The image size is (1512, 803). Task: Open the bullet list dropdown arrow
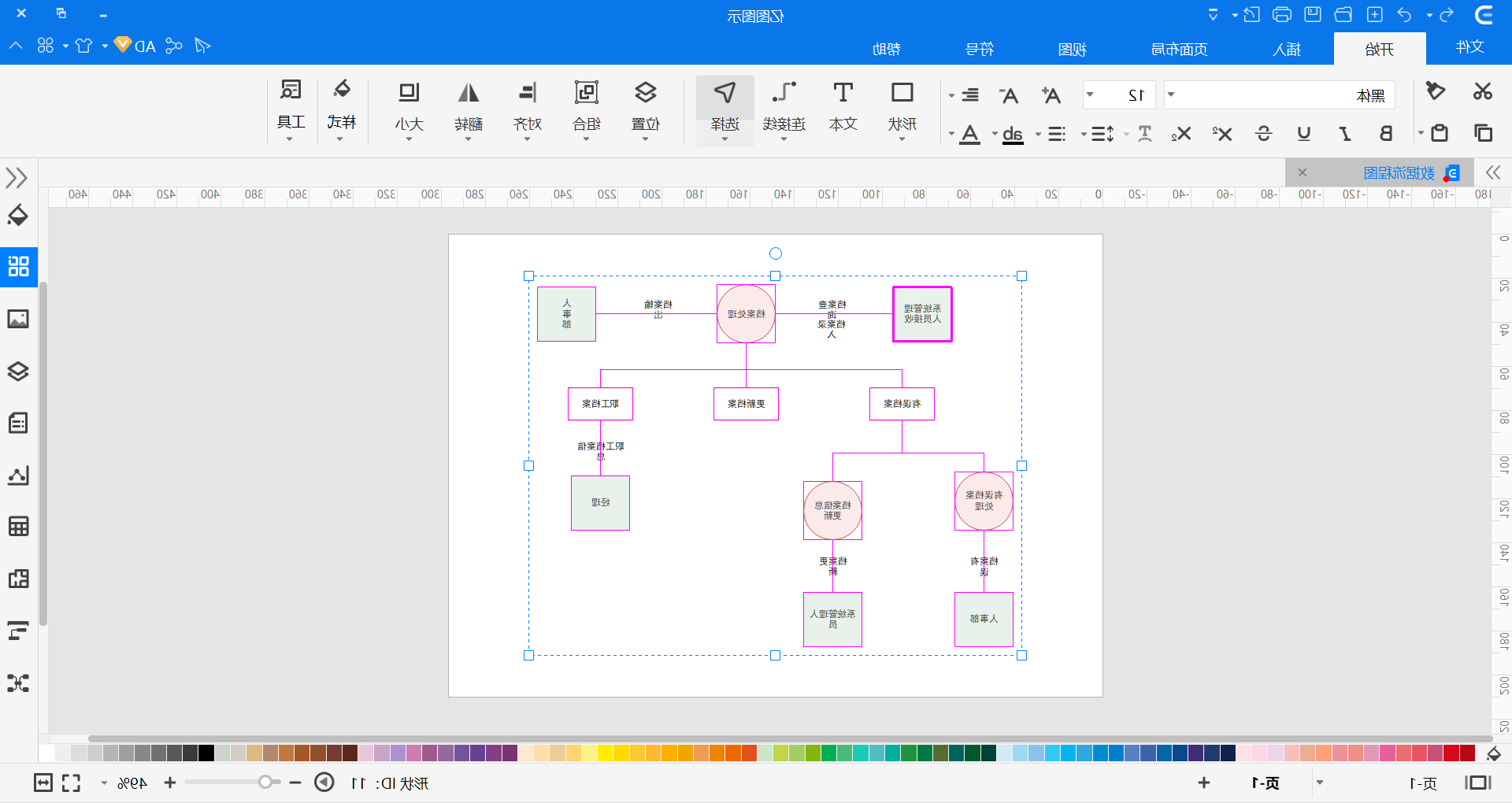[1038, 134]
